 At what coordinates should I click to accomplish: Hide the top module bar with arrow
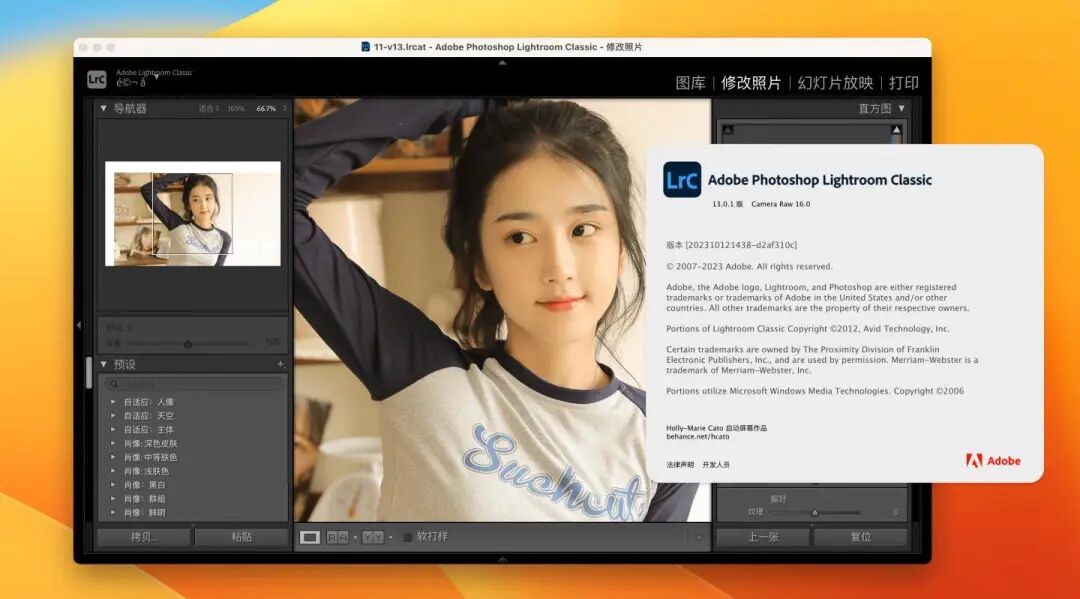(x=502, y=63)
